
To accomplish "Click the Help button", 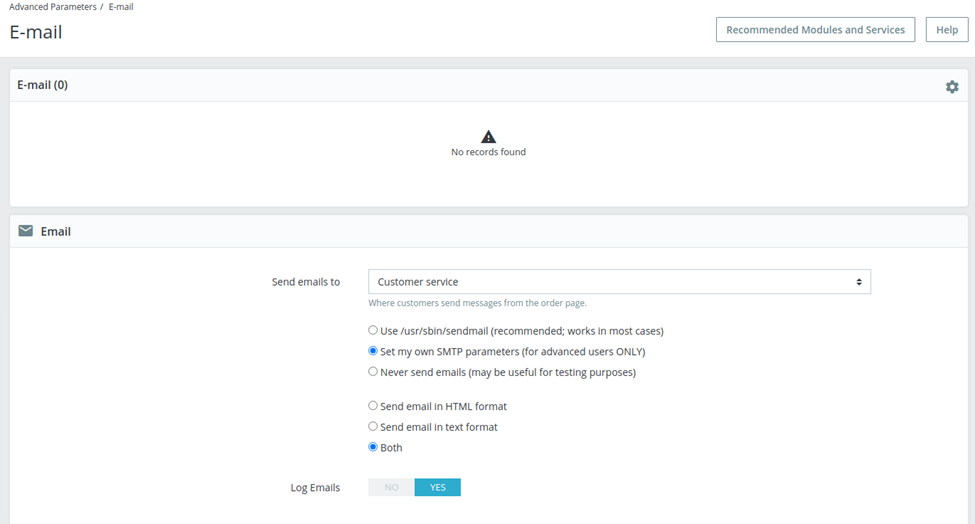I will [947, 30].
